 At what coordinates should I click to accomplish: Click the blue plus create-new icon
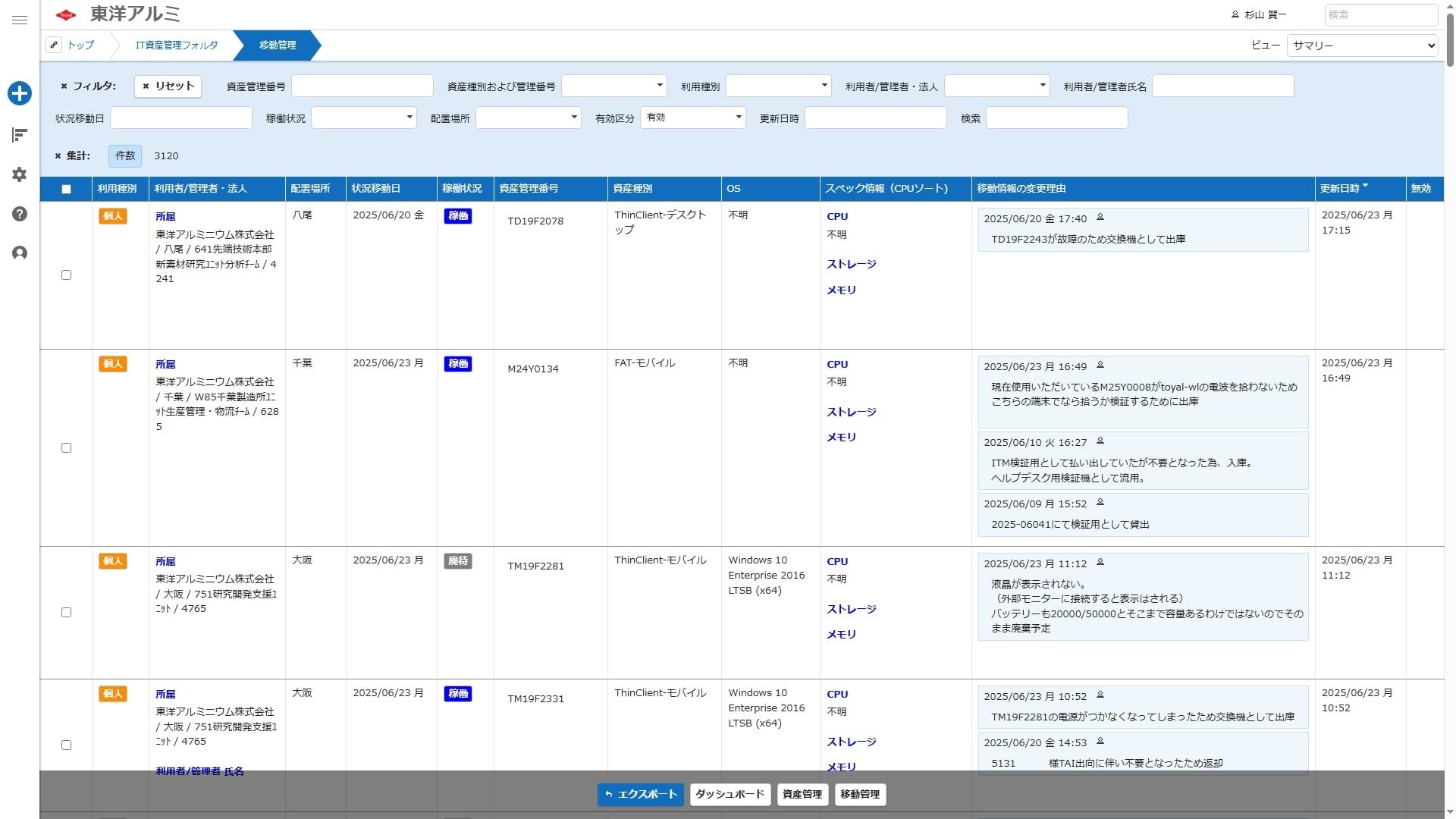(x=20, y=93)
